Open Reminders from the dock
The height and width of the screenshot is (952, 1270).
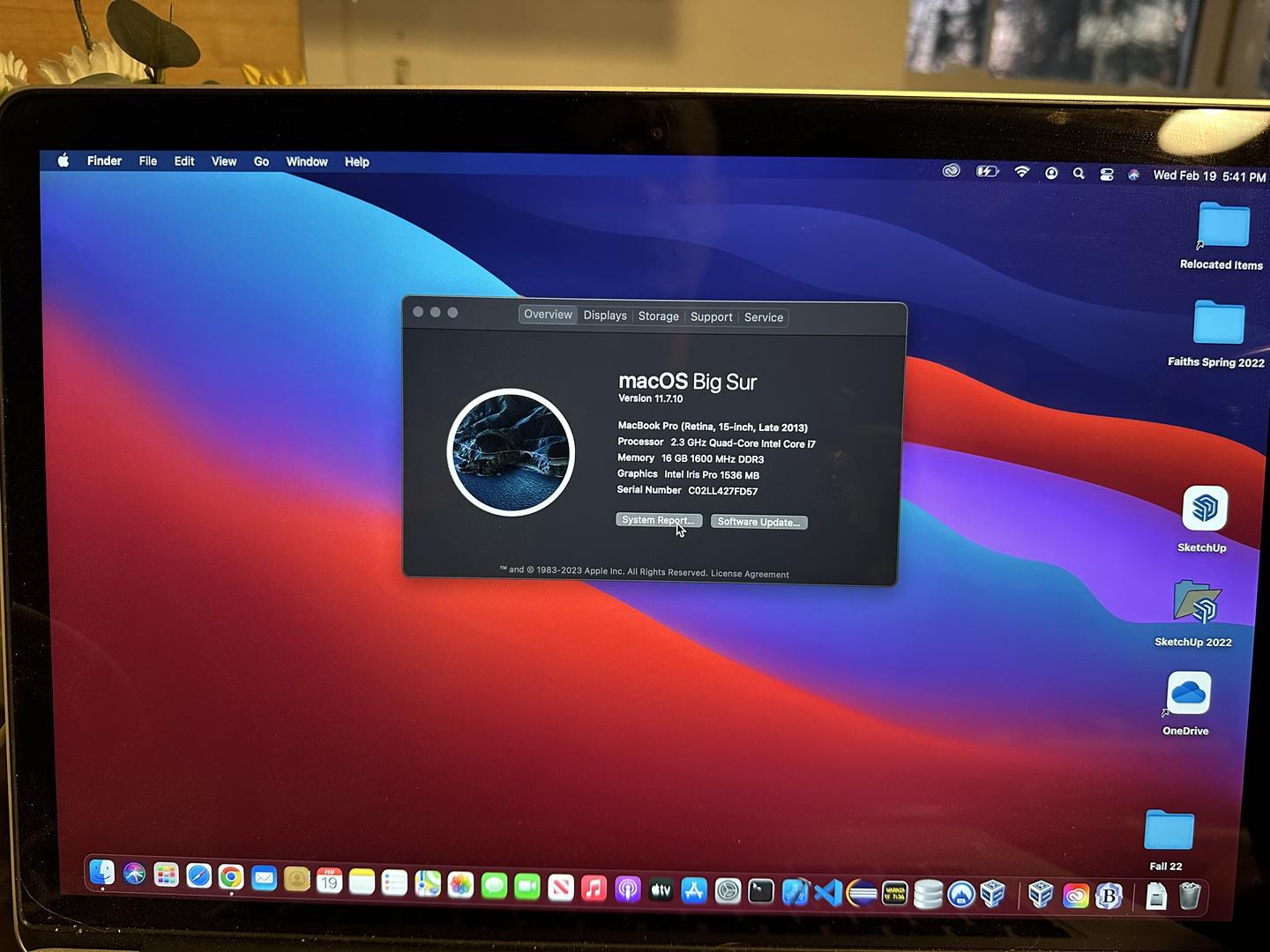coord(394,881)
